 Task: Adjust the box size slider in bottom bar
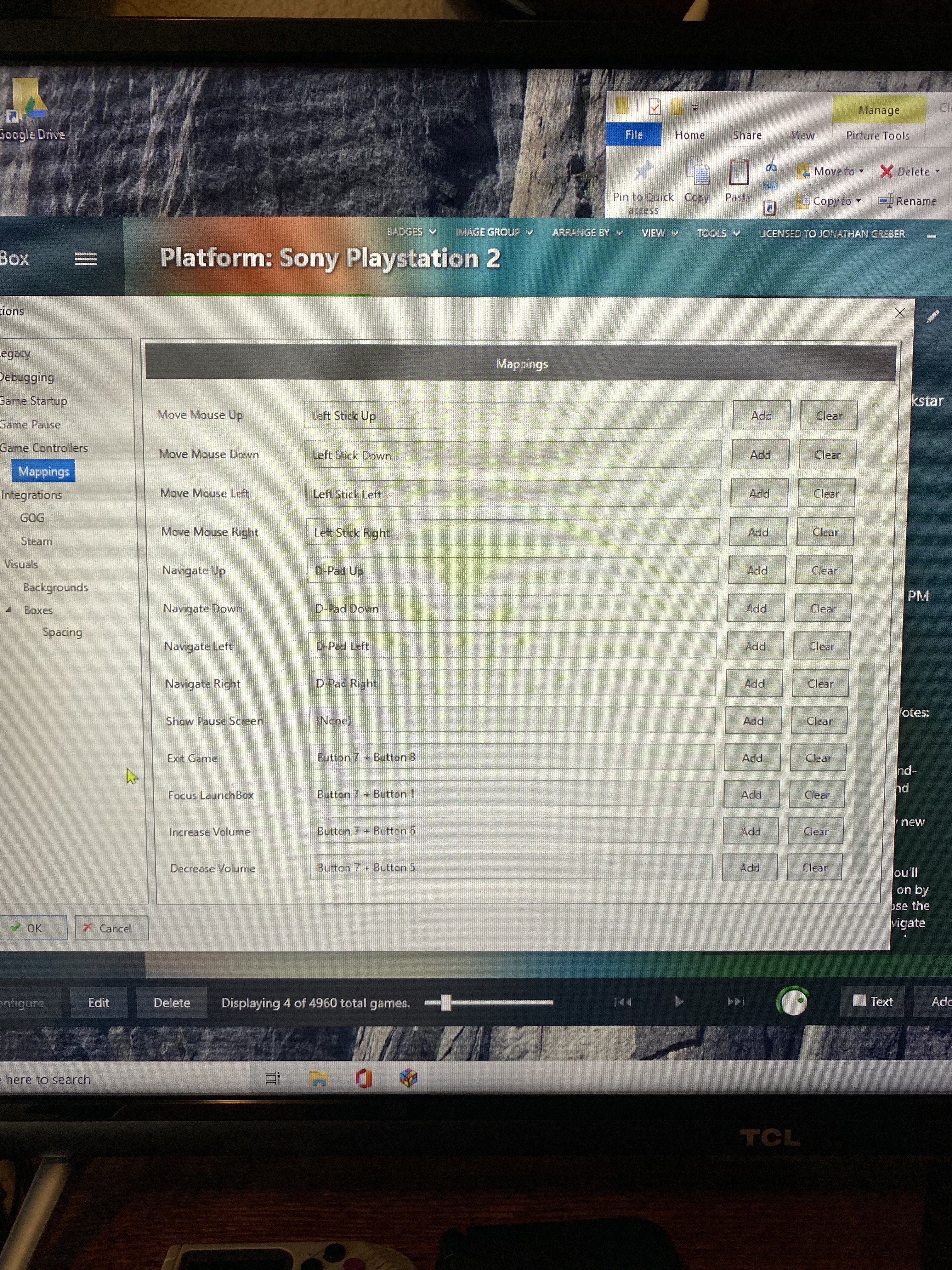click(446, 1003)
